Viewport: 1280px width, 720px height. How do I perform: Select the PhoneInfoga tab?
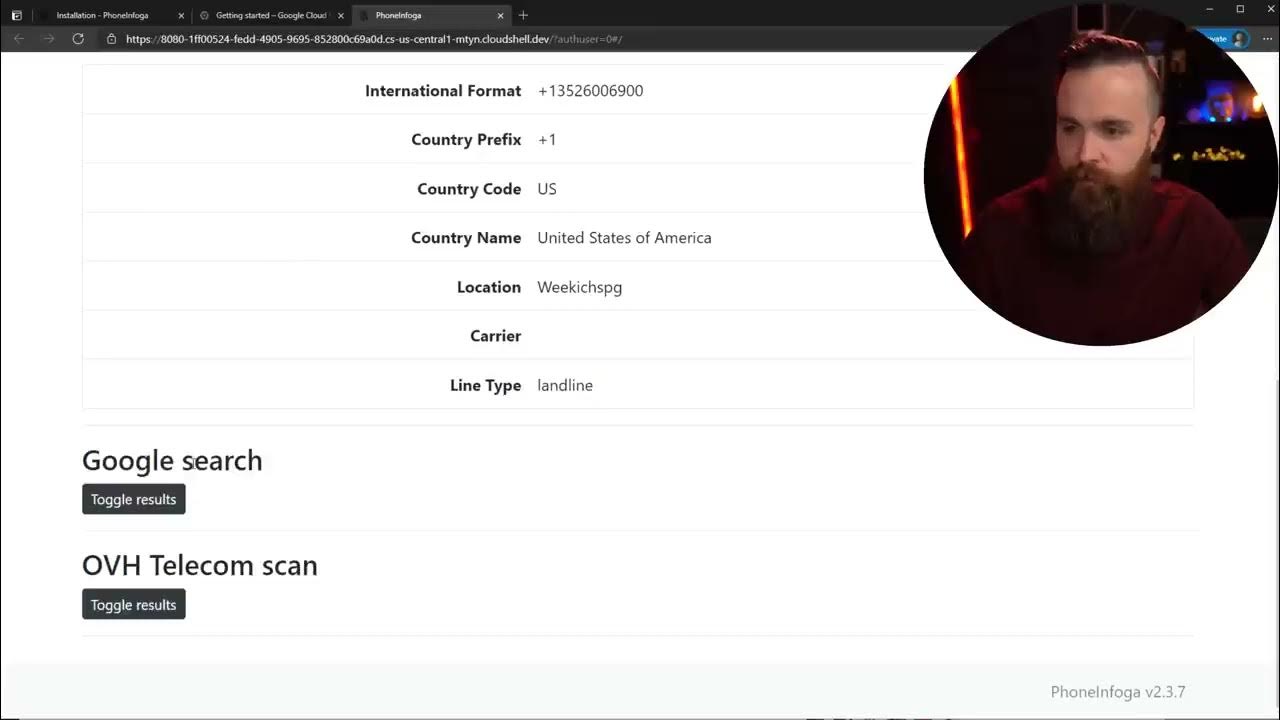(x=430, y=16)
